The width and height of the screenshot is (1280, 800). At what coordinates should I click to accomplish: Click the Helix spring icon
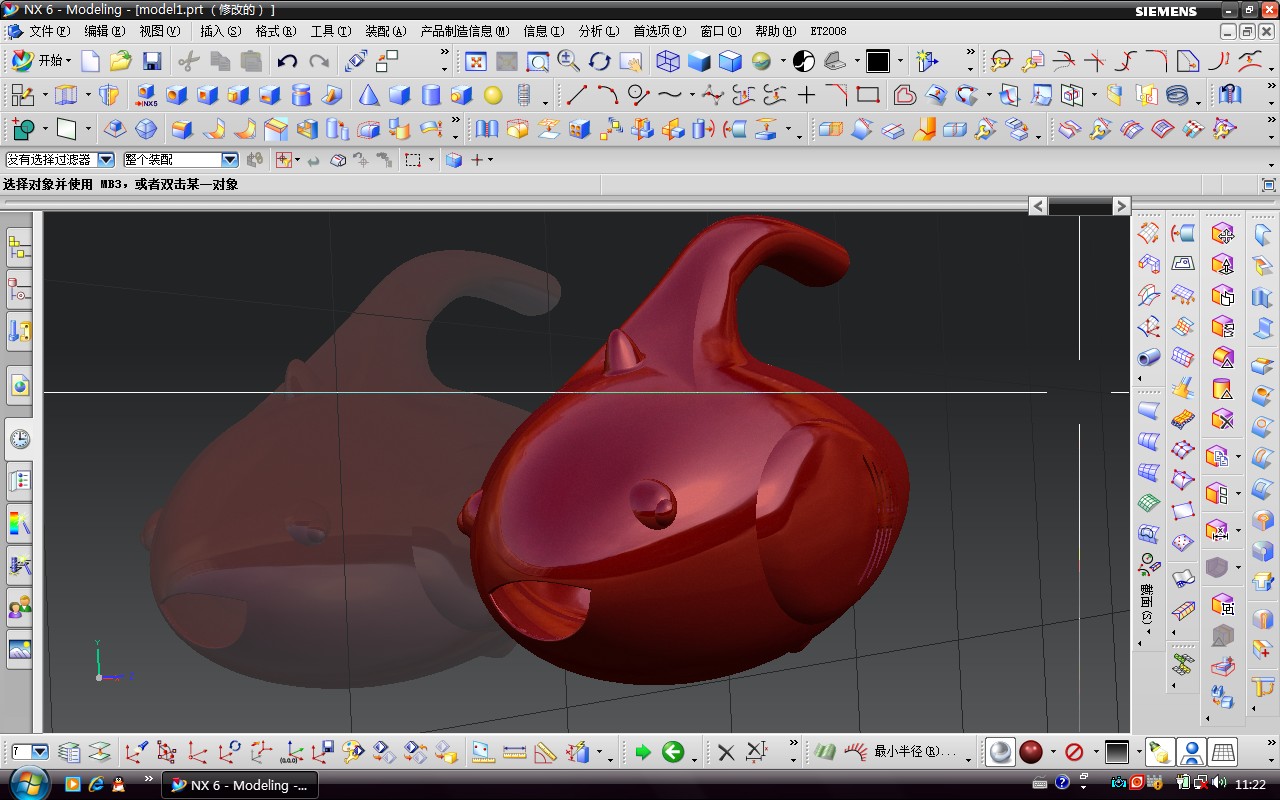[x=1179, y=96]
